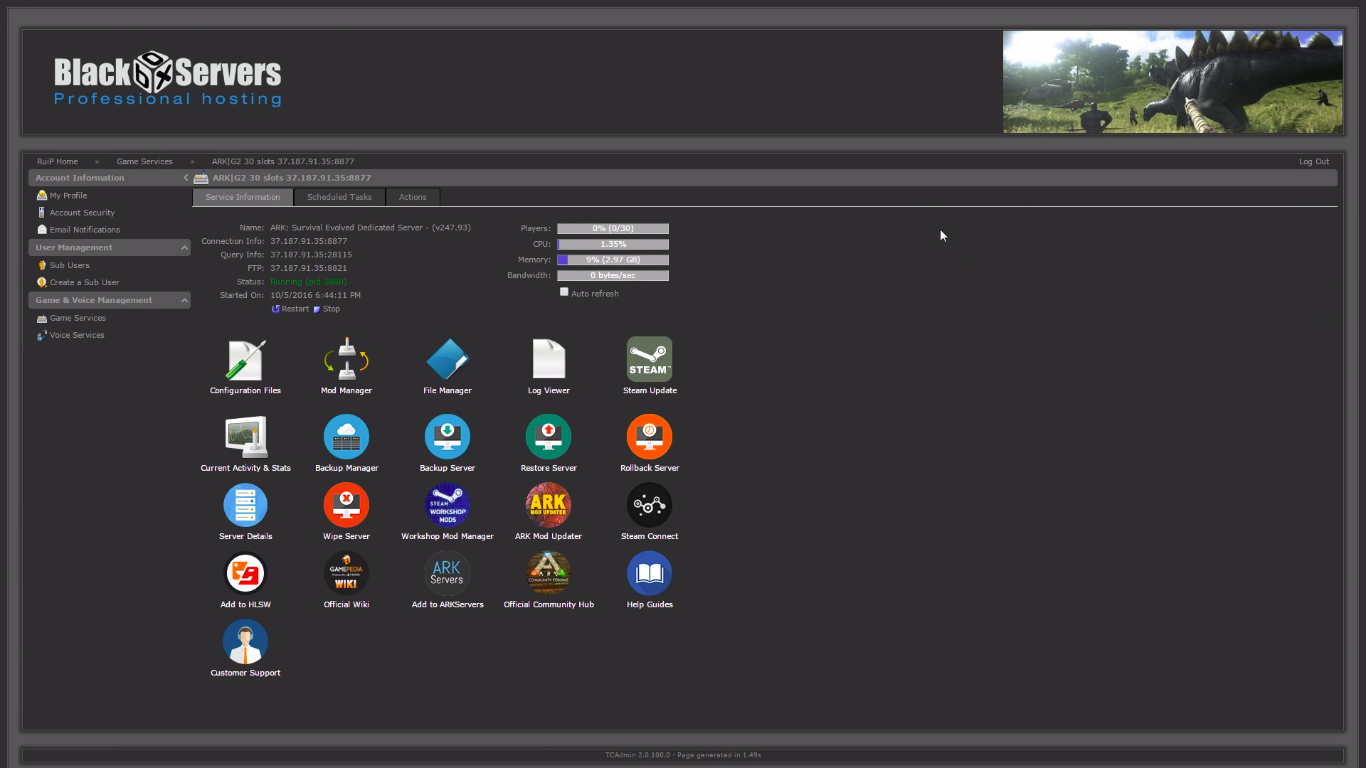The image size is (1366, 768).
Task: Click Create a Sub User
Action: [84, 282]
